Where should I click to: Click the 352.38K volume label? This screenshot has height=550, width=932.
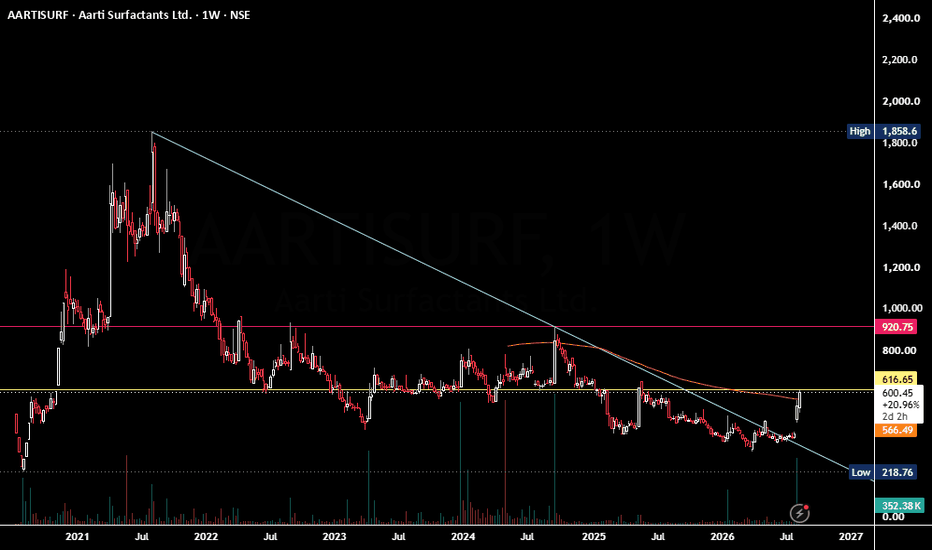[900, 506]
